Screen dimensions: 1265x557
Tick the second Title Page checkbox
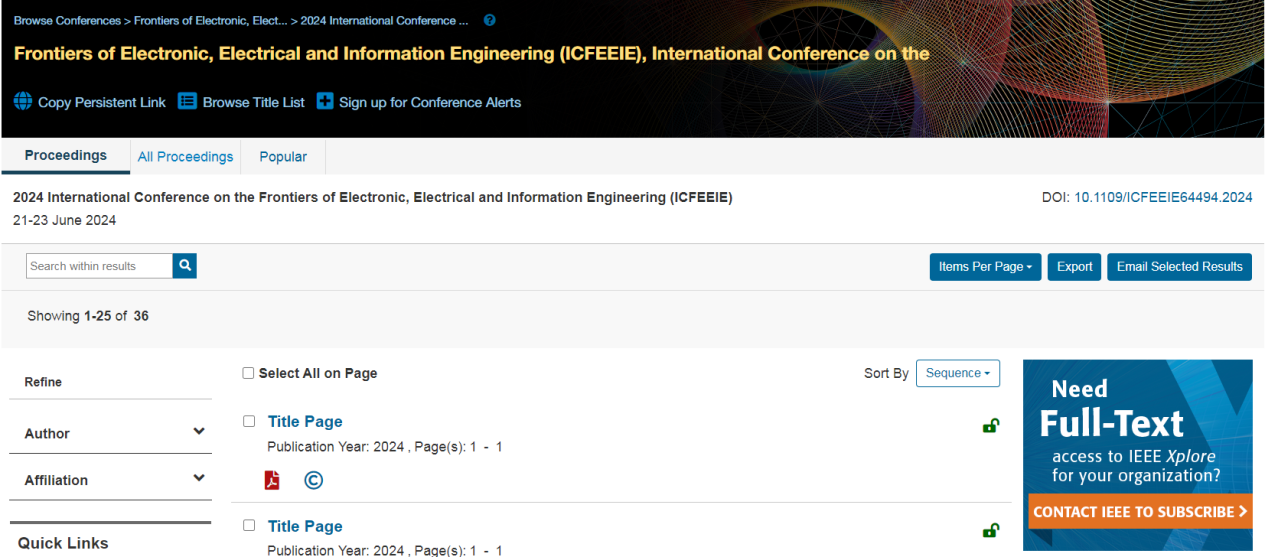pyautogui.click(x=249, y=526)
